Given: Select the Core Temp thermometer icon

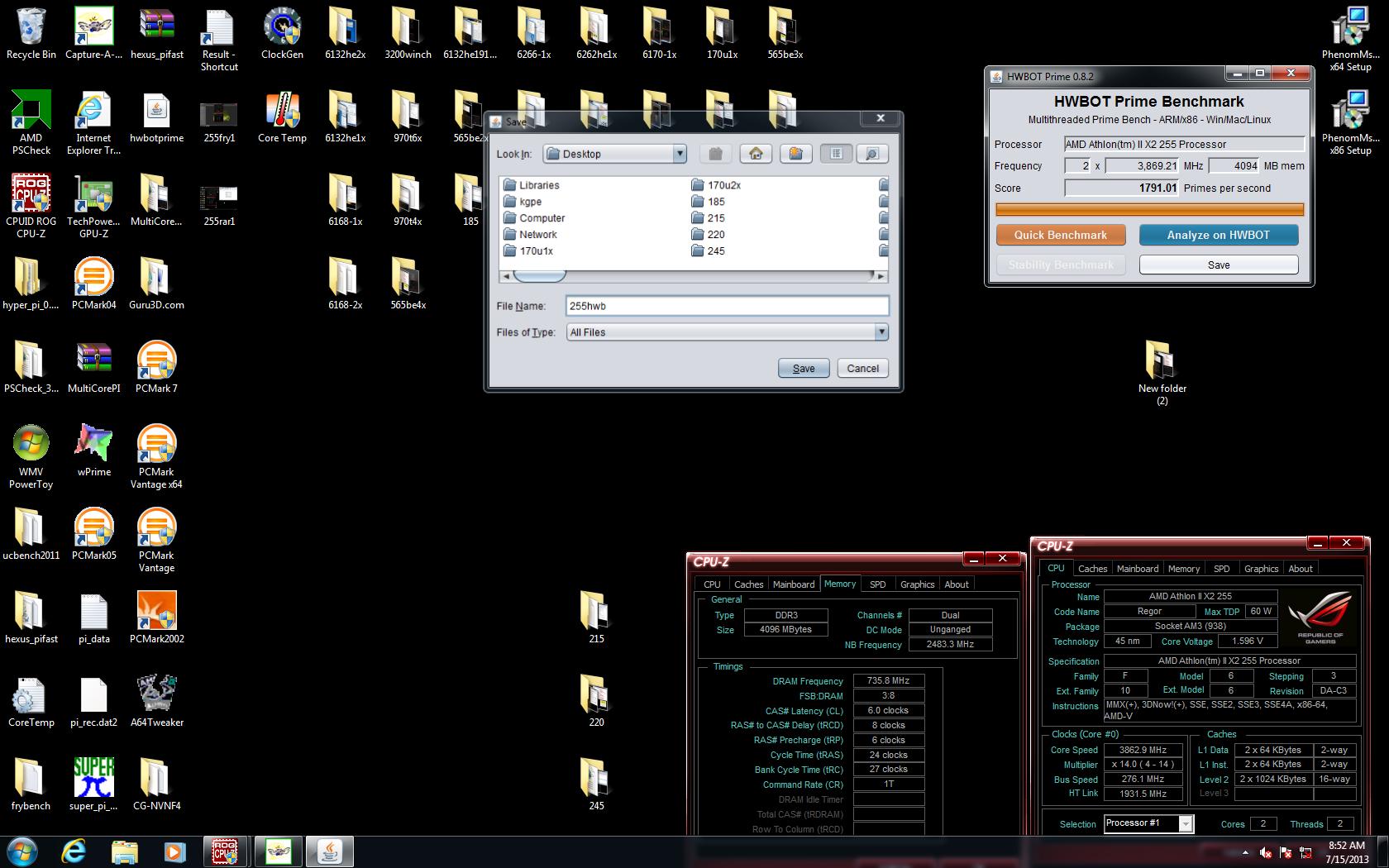Looking at the screenshot, I should 282,117.
